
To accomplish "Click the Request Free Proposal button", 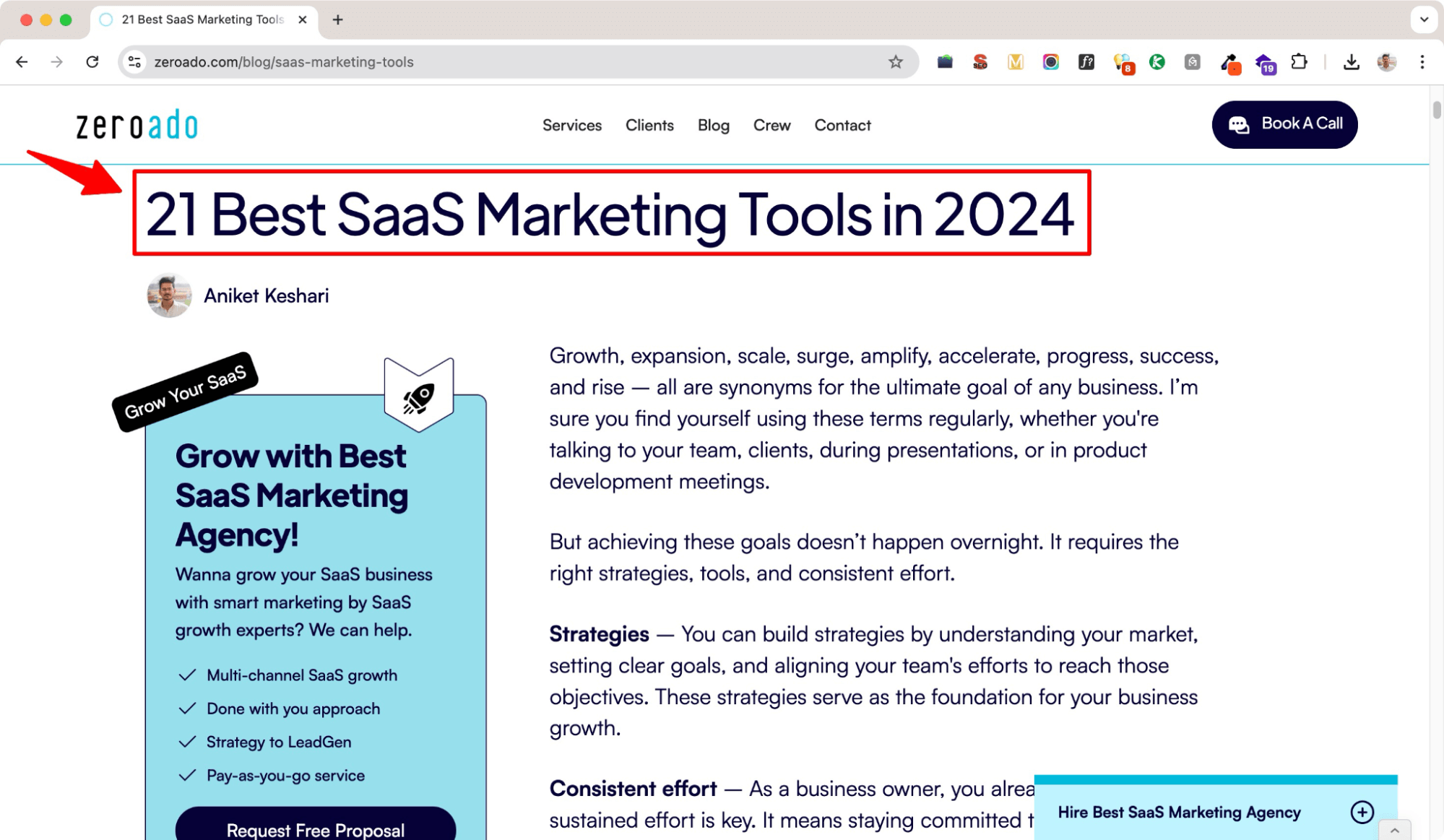I will point(316,825).
